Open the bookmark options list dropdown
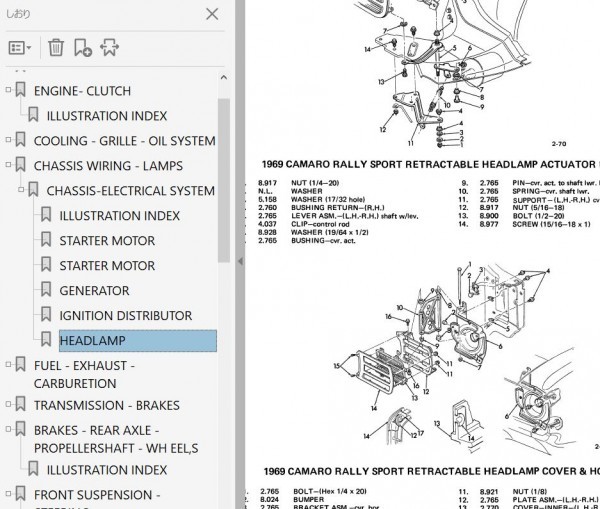Screen dimensions: 600x509 (x=20, y=48)
